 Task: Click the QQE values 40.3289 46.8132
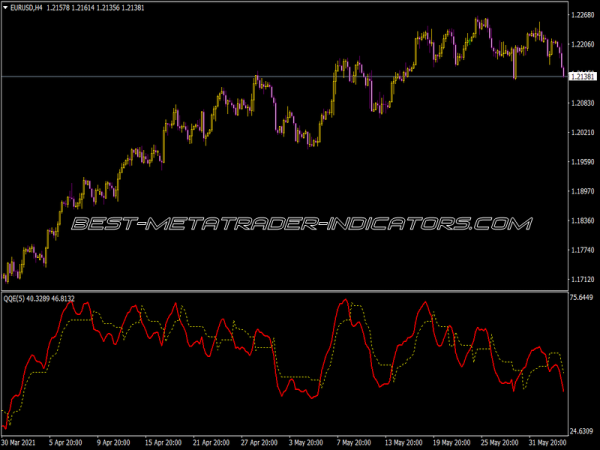tap(56, 299)
